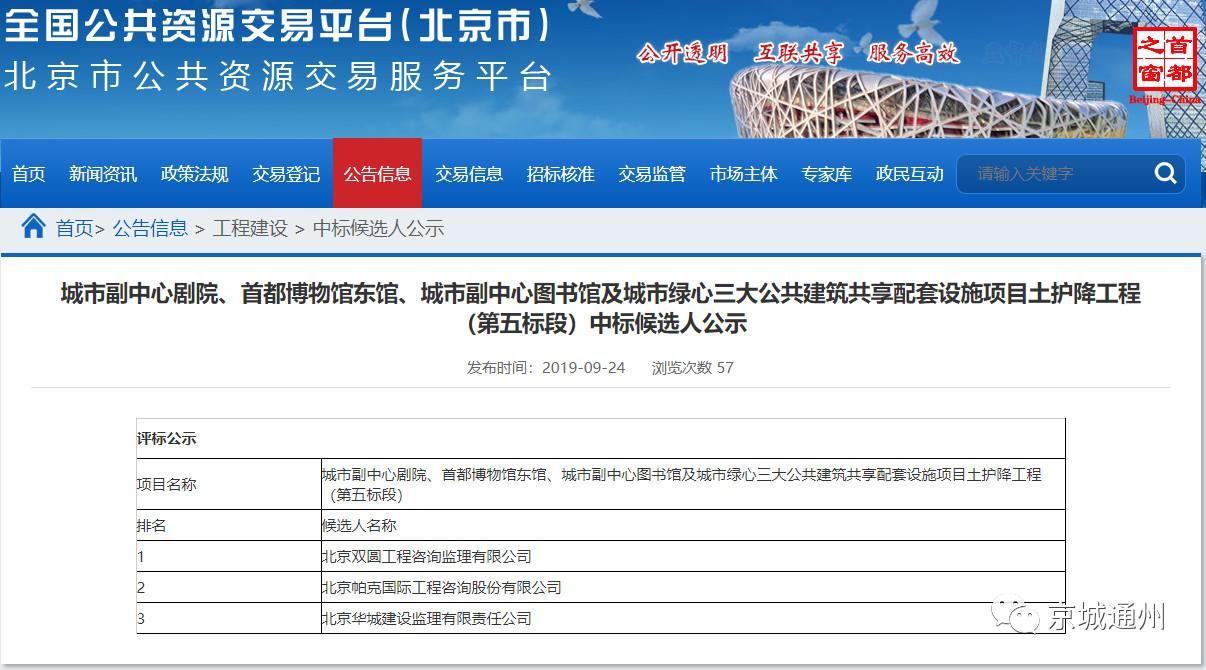Click the home icon in breadcrumb
Viewport: 1206px width, 670px height.
[x=33, y=227]
